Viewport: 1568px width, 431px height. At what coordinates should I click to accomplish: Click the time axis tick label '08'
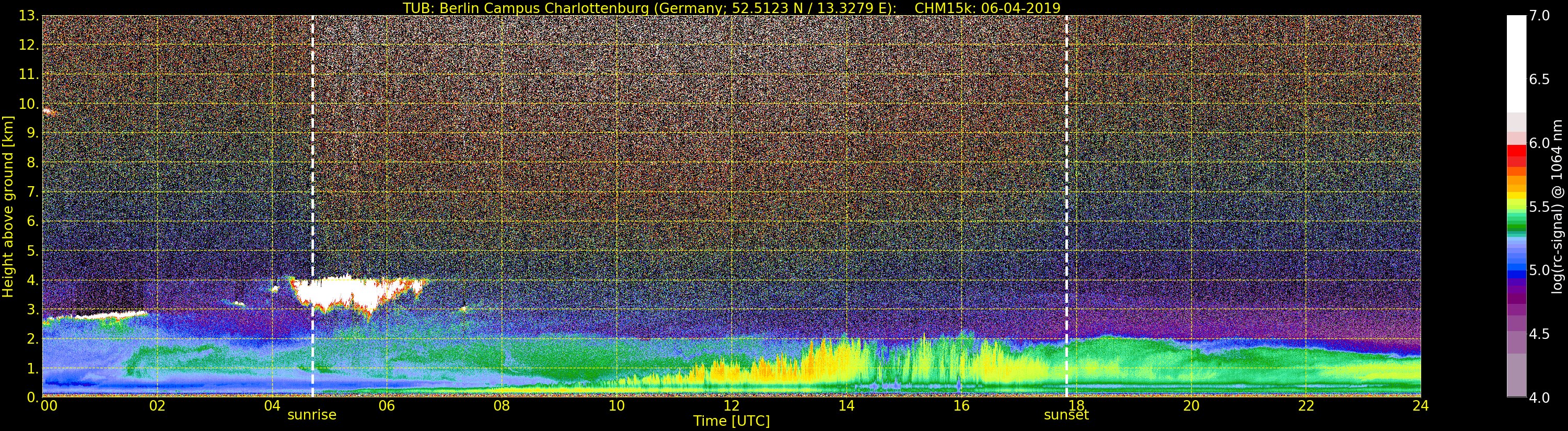tap(502, 406)
